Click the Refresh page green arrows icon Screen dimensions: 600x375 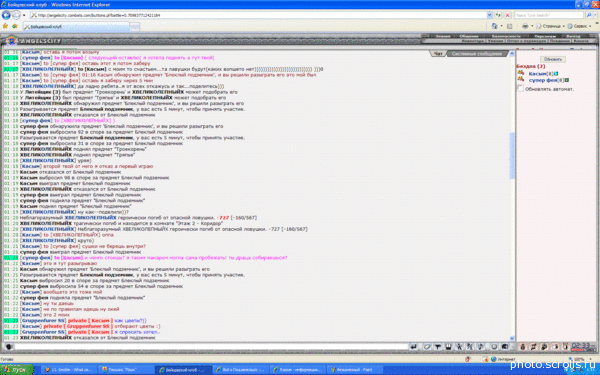click(498, 15)
